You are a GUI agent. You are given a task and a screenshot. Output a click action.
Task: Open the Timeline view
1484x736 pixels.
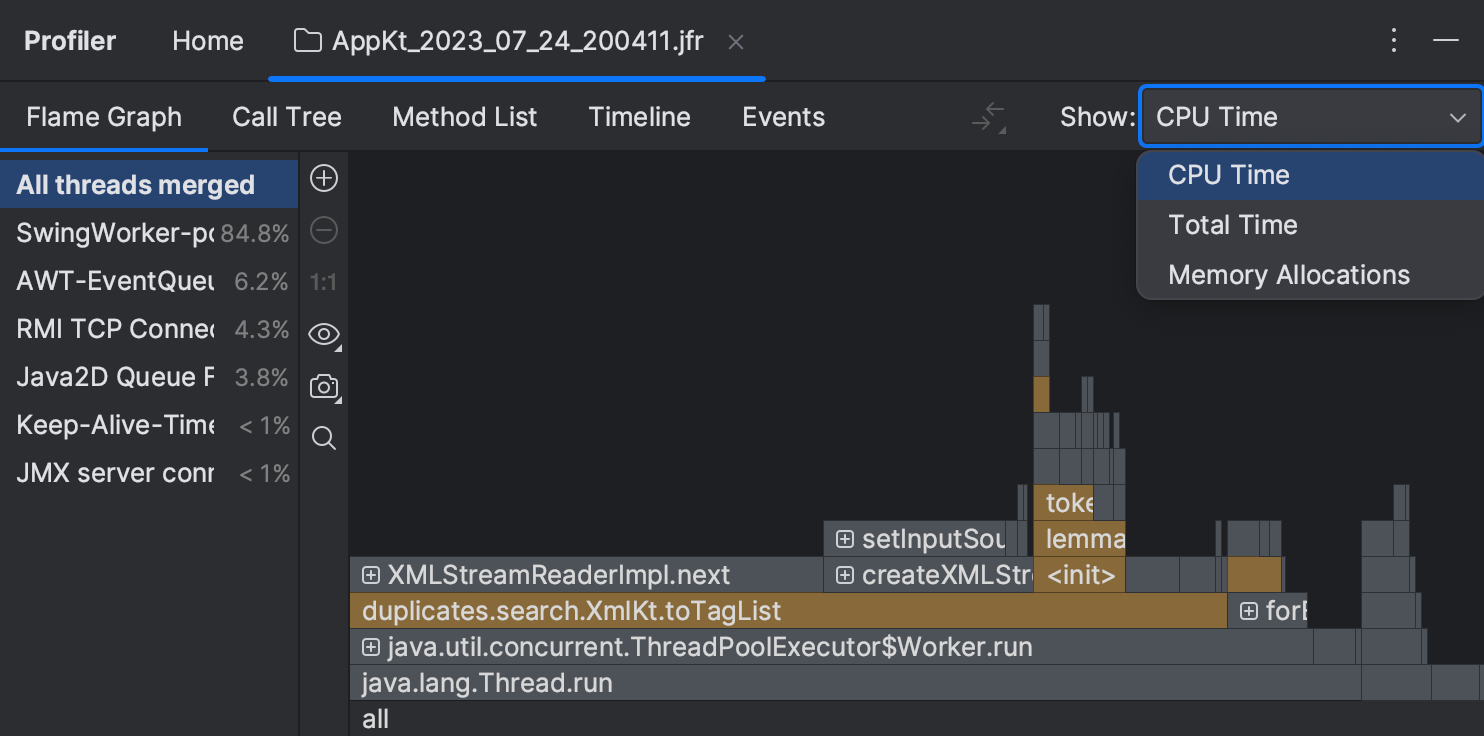point(639,116)
